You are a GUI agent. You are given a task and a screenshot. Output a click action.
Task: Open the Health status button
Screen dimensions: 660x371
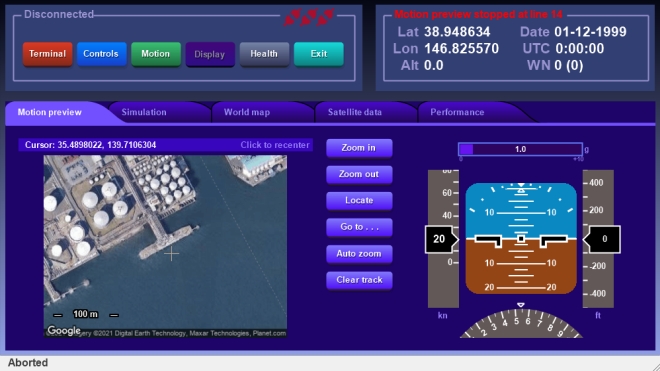tap(264, 54)
